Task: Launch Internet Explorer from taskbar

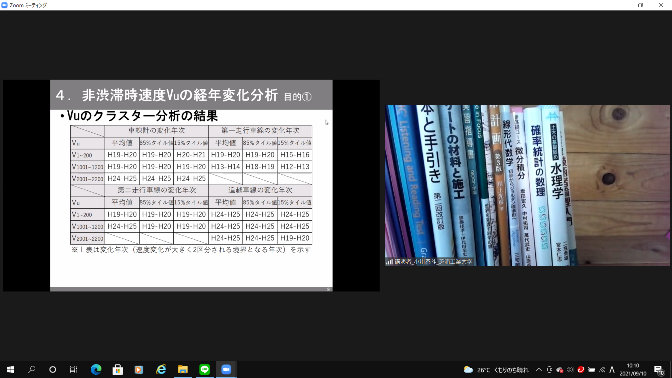Action: tap(161, 369)
